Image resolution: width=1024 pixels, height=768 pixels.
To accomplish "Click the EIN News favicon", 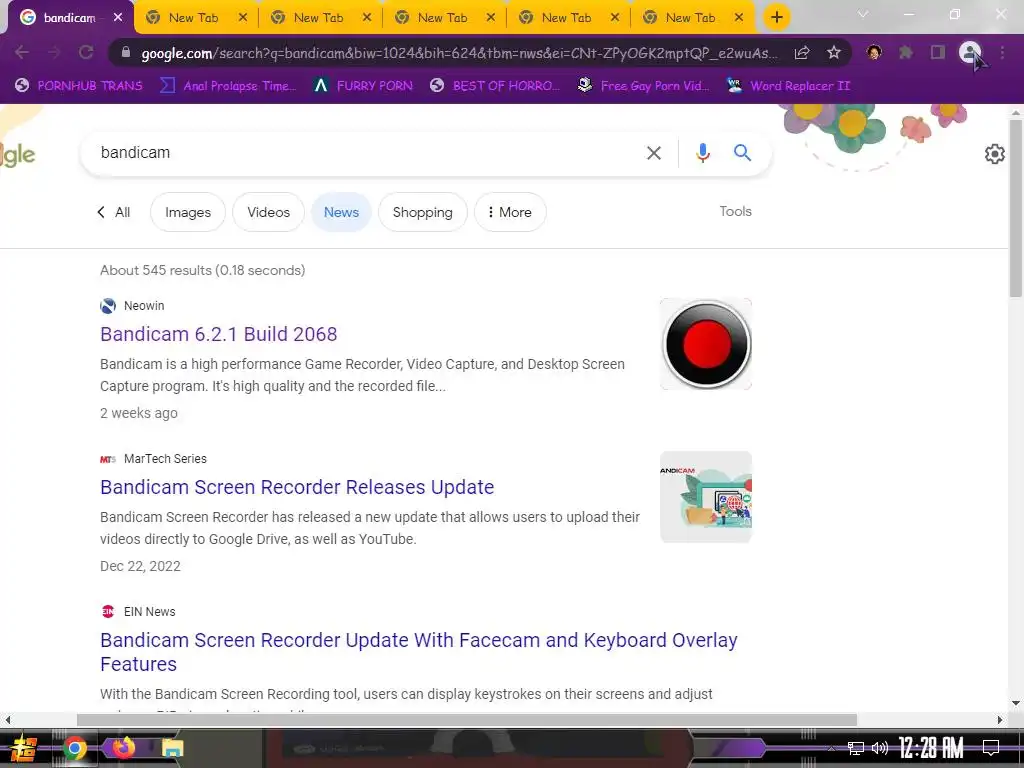I will (x=108, y=611).
